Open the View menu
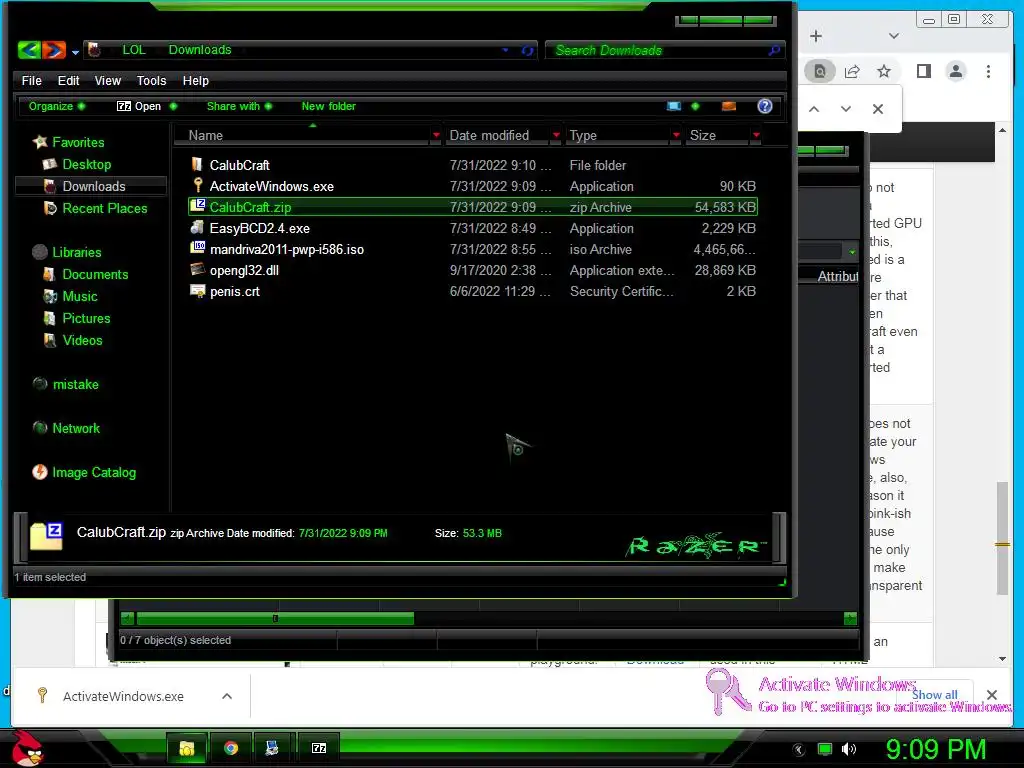The image size is (1024, 768). coord(108,80)
